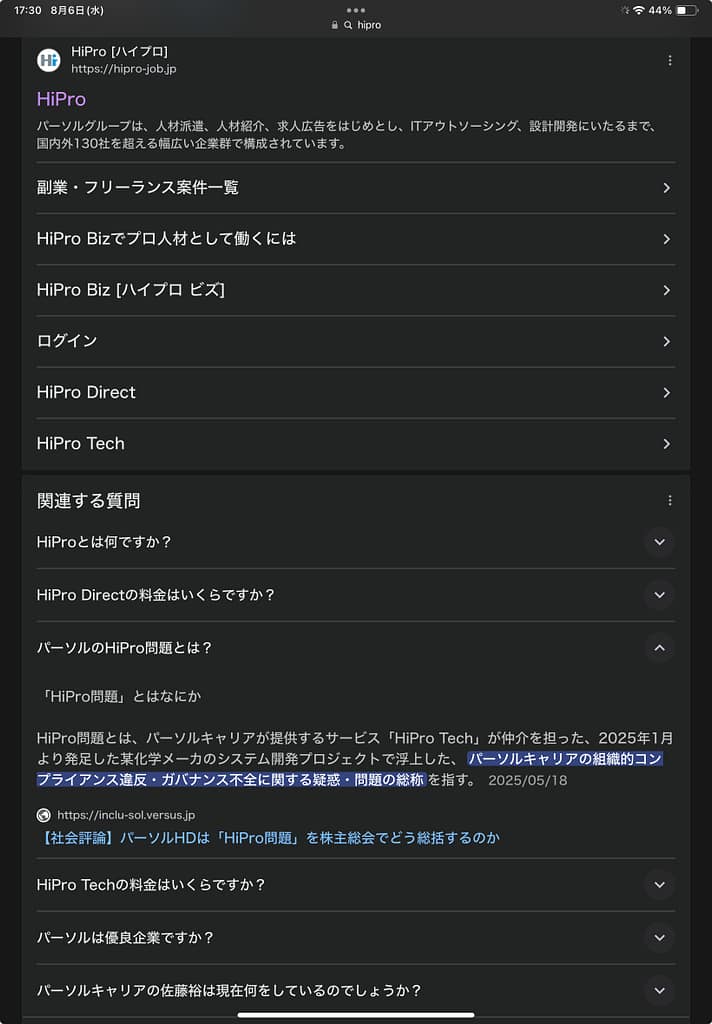Expand the question HiProとは何ですか？
712x1024 pixels.
point(658,542)
